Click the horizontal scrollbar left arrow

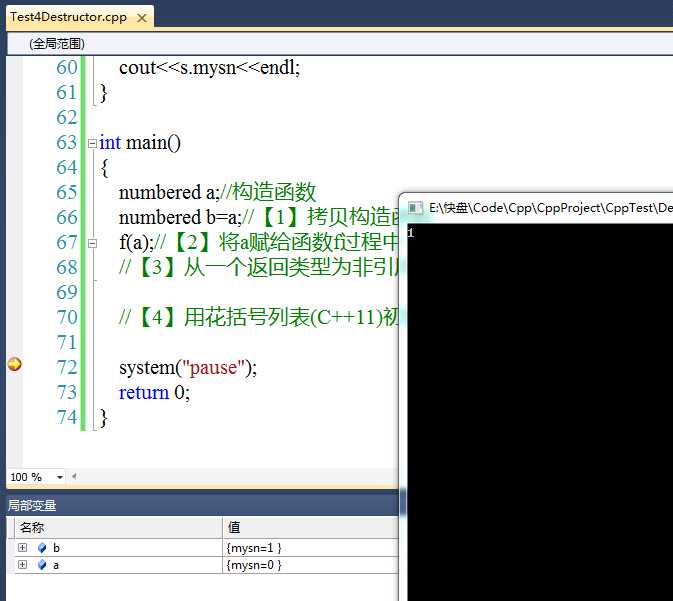[x=74, y=476]
